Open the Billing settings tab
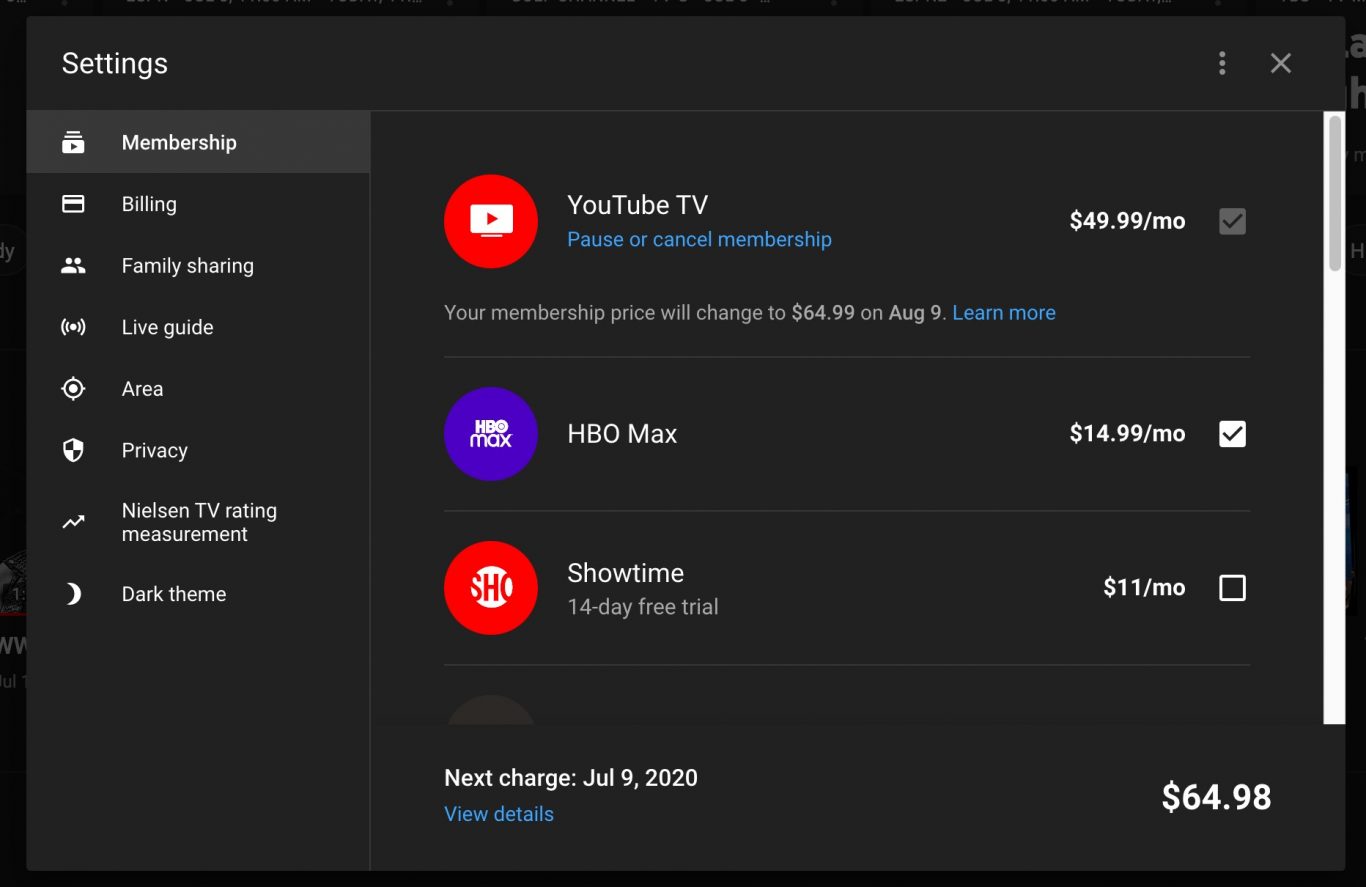Image resolution: width=1366 pixels, height=887 pixels. pyautogui.click(x=149, y=204)
